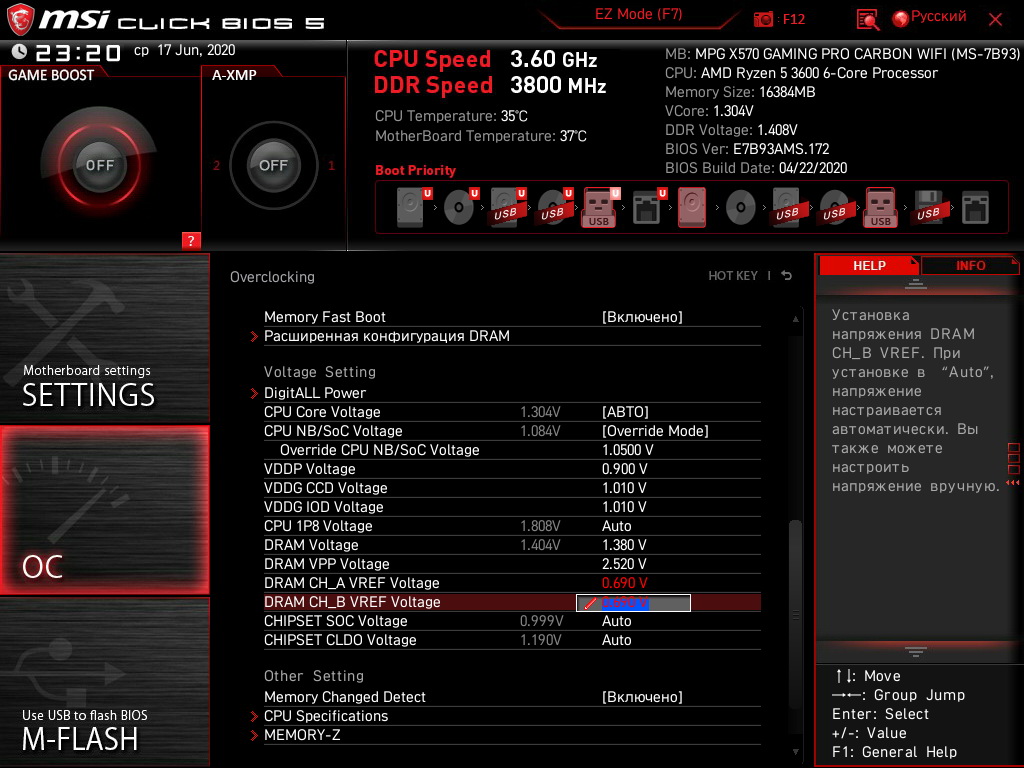Open the OC overclocking section
Image resolution: width=1024 pixels, height=768 pixels.
click(x=104, y=510)
